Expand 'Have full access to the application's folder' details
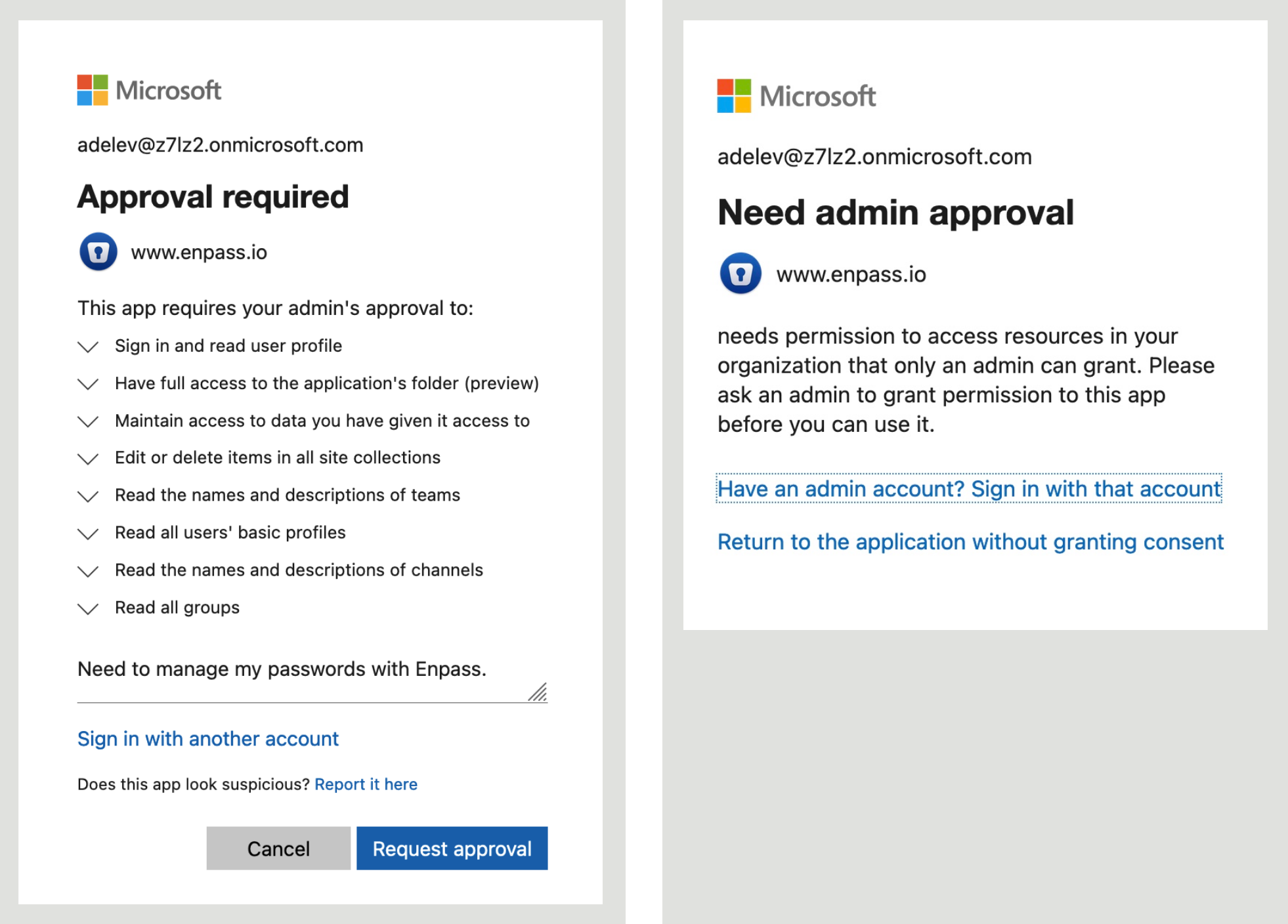 89,384
